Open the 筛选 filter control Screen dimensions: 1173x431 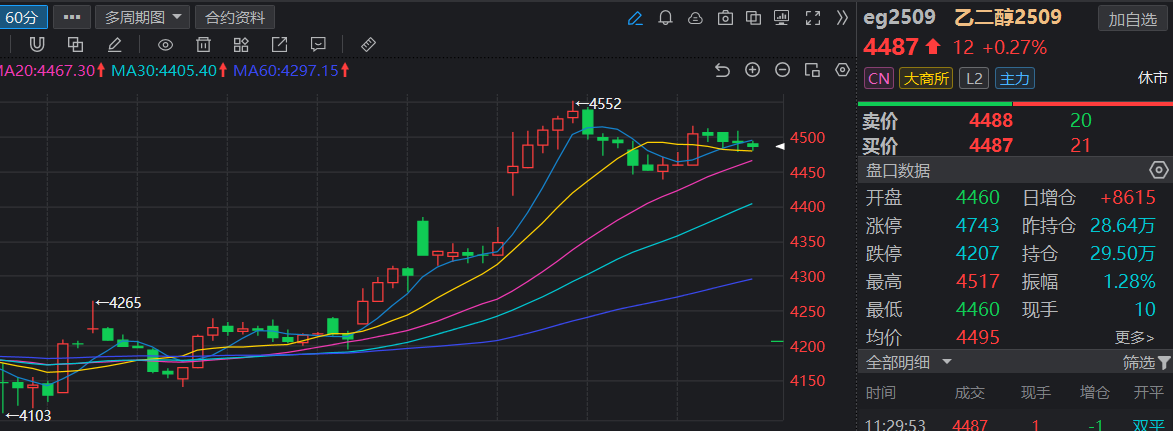[x=1146, y=363]
